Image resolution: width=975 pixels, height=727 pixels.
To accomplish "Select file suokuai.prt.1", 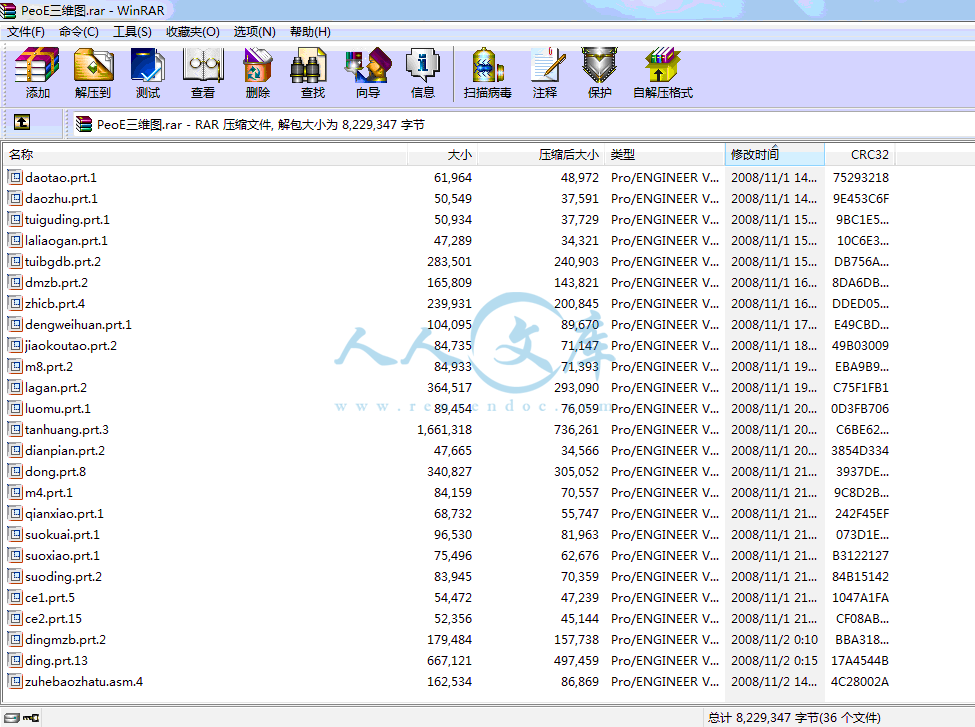I will [x=62, y=534].
